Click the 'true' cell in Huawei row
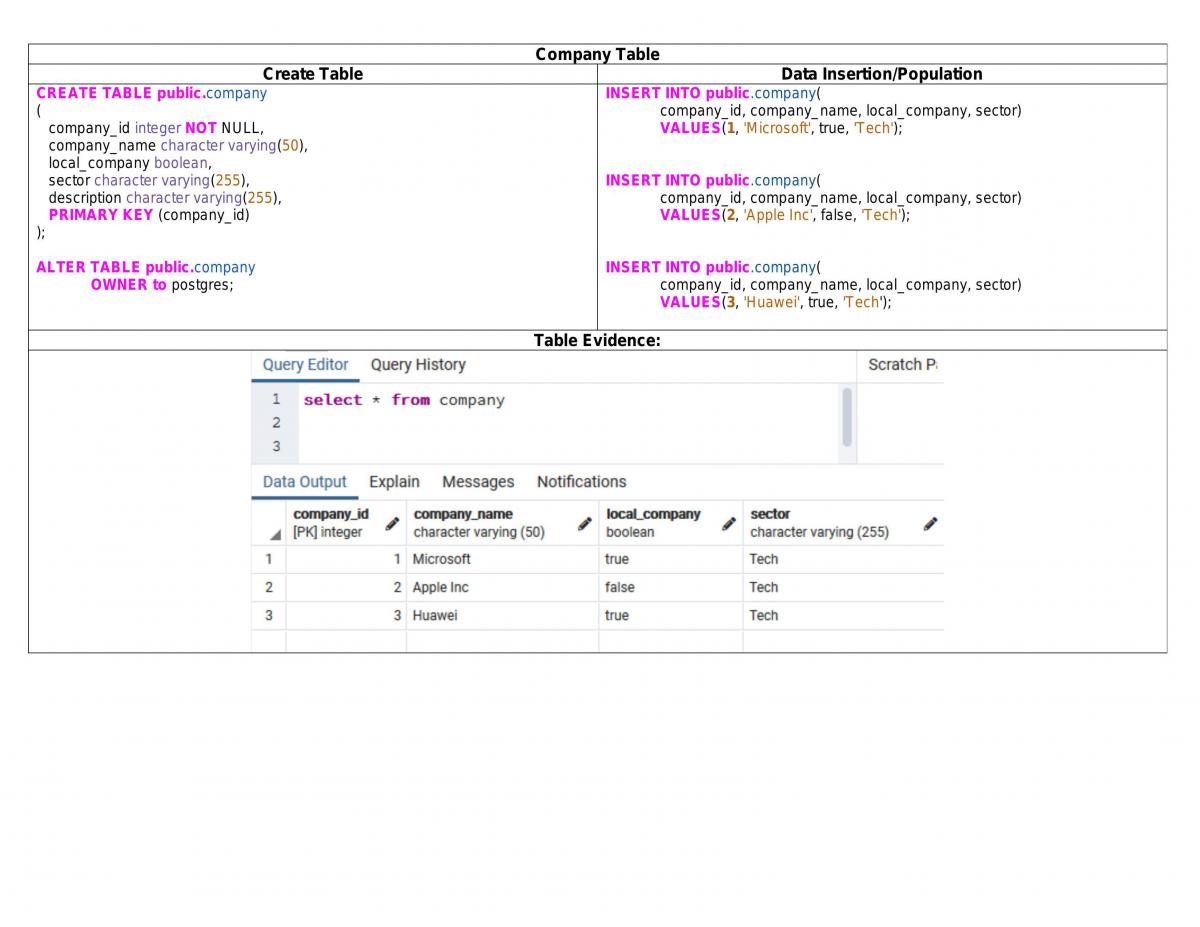Image resolution: width=1200 pixels, height=927 pixels. (670, 615)
